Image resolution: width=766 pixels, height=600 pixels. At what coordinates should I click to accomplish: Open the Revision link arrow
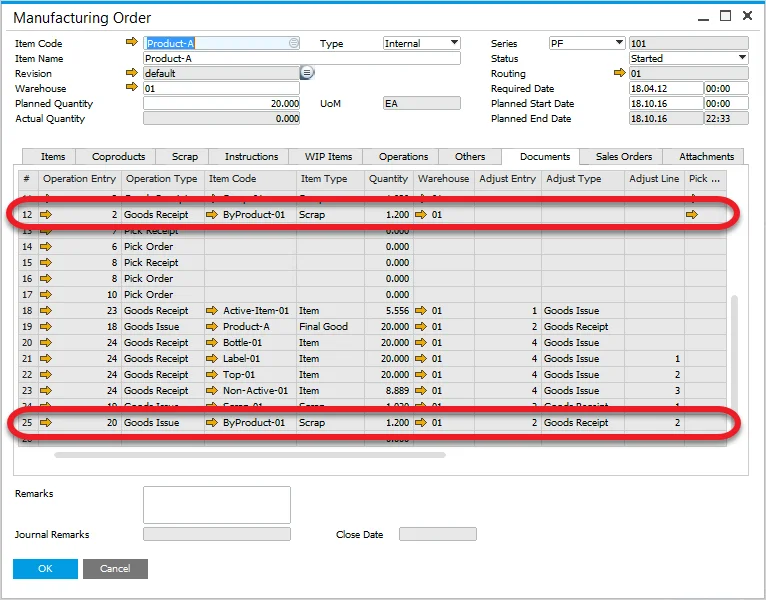click(131, 73)
